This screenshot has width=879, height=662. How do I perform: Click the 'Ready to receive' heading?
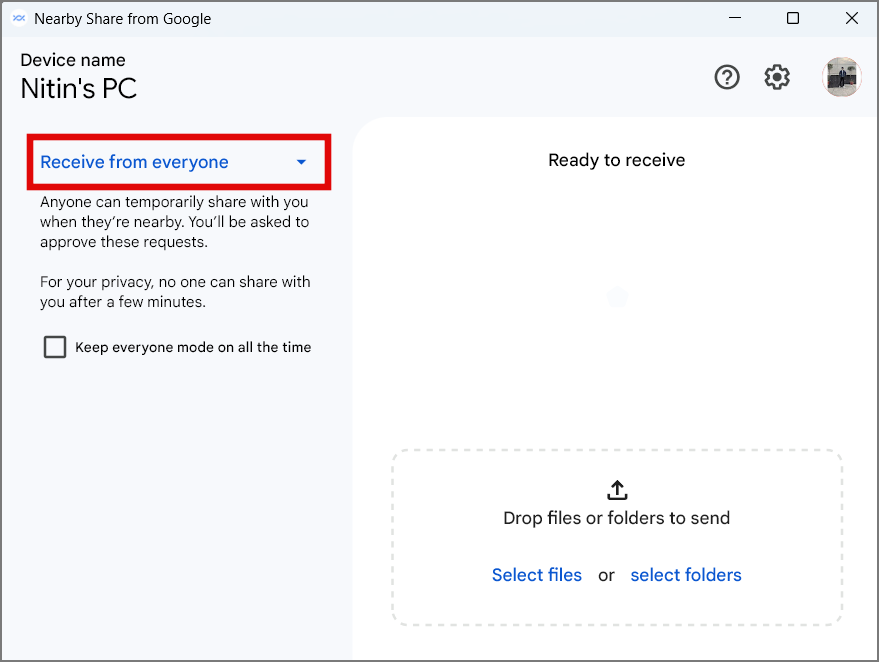[x=617, y=160]
